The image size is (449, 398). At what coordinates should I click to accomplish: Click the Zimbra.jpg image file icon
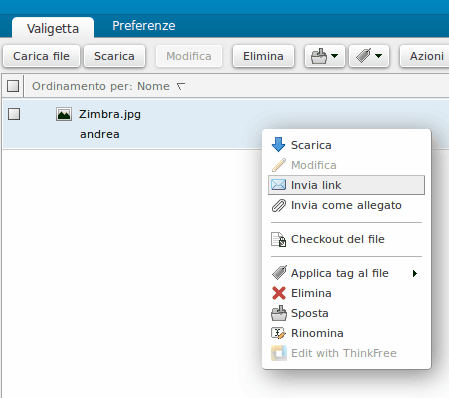(x=64, y=114)
